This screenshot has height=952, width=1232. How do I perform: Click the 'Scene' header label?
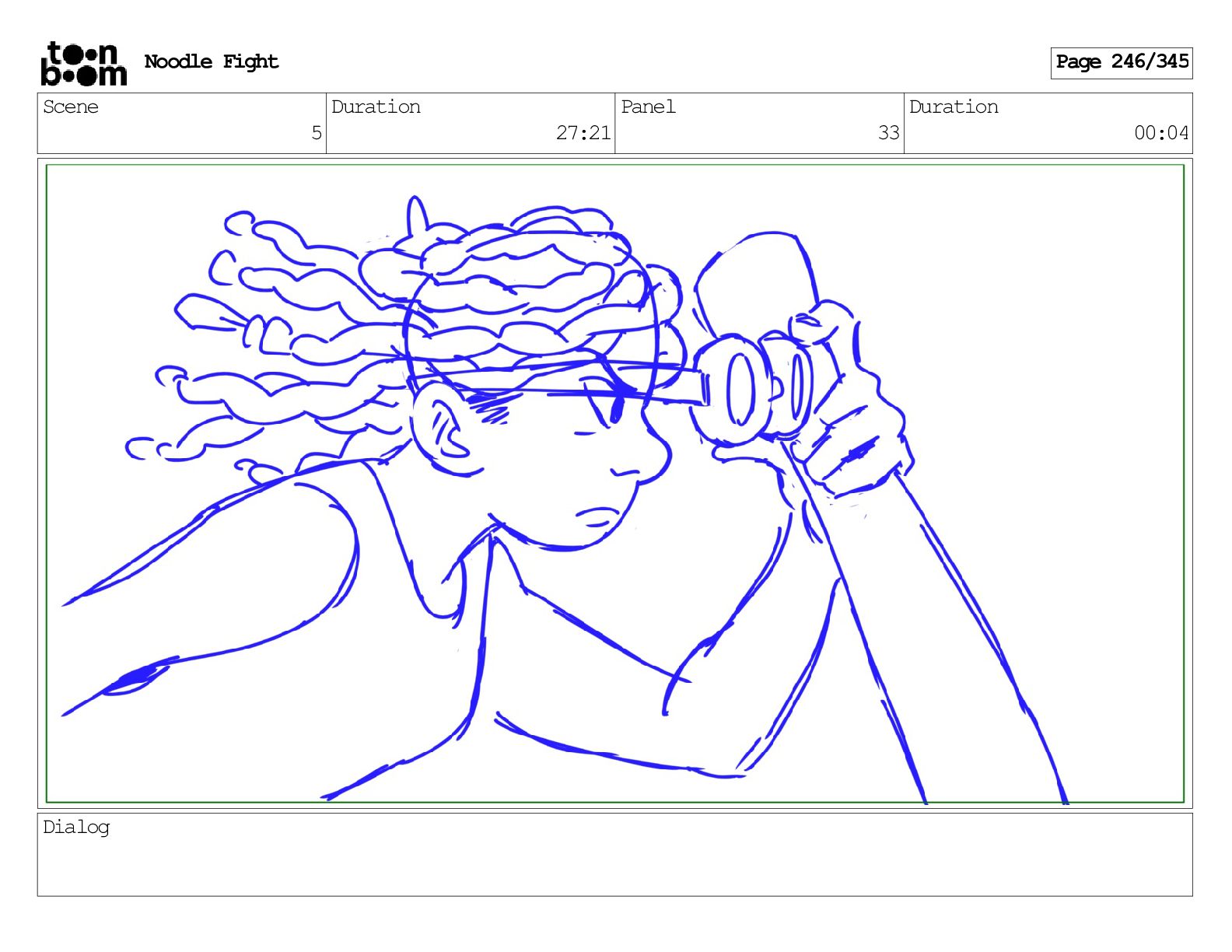pyautogui.click(x=71, y=107)
